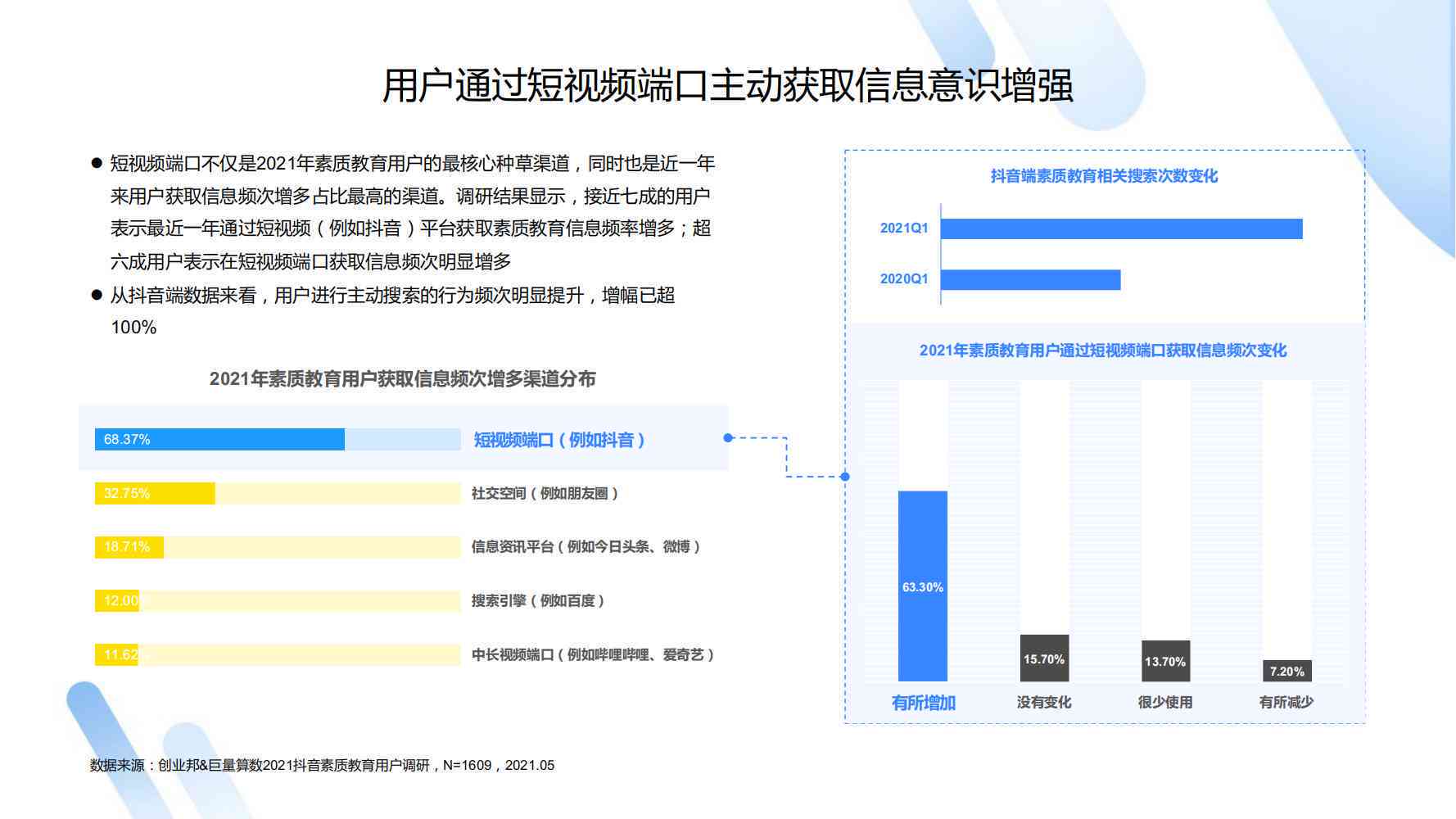
Task: Select the 7.20% 有所减少 column
Action: tap(1286, 671)
